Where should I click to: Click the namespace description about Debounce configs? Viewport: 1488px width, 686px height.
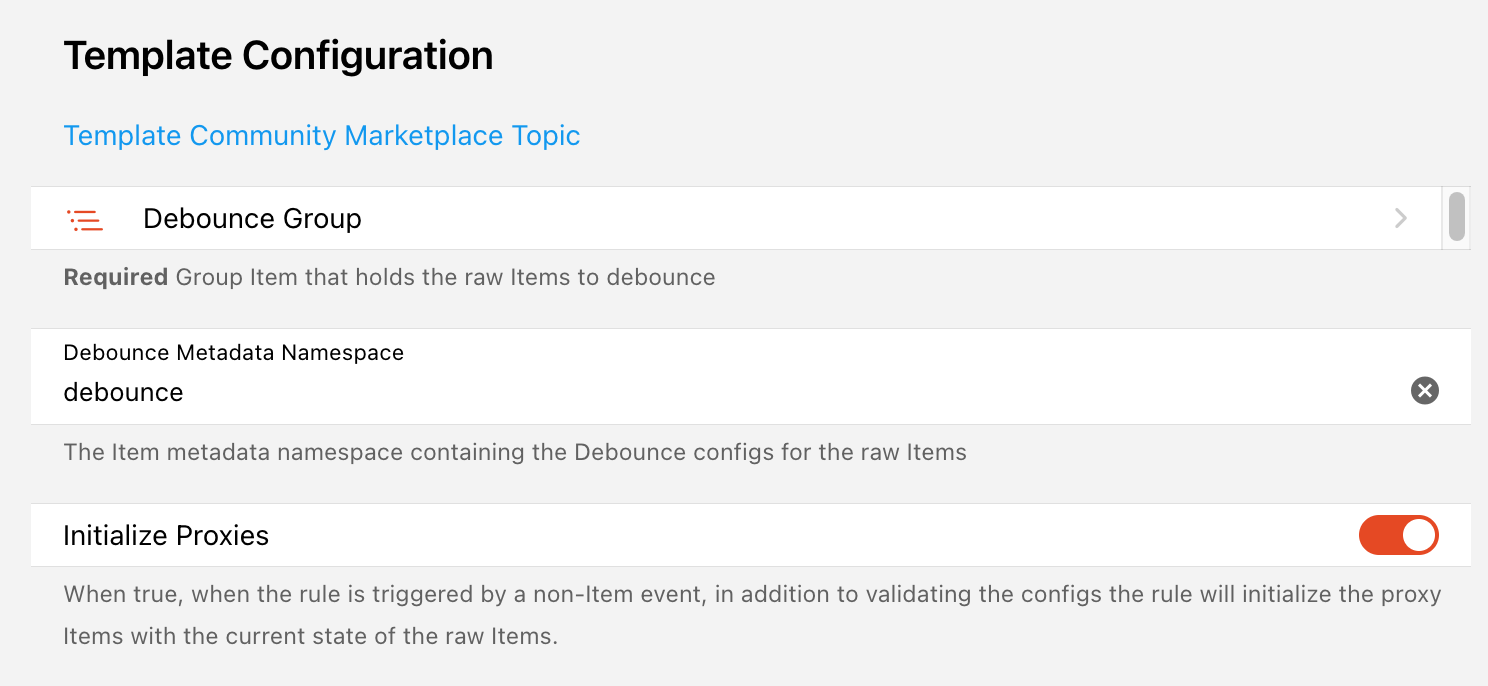(515, 452)
